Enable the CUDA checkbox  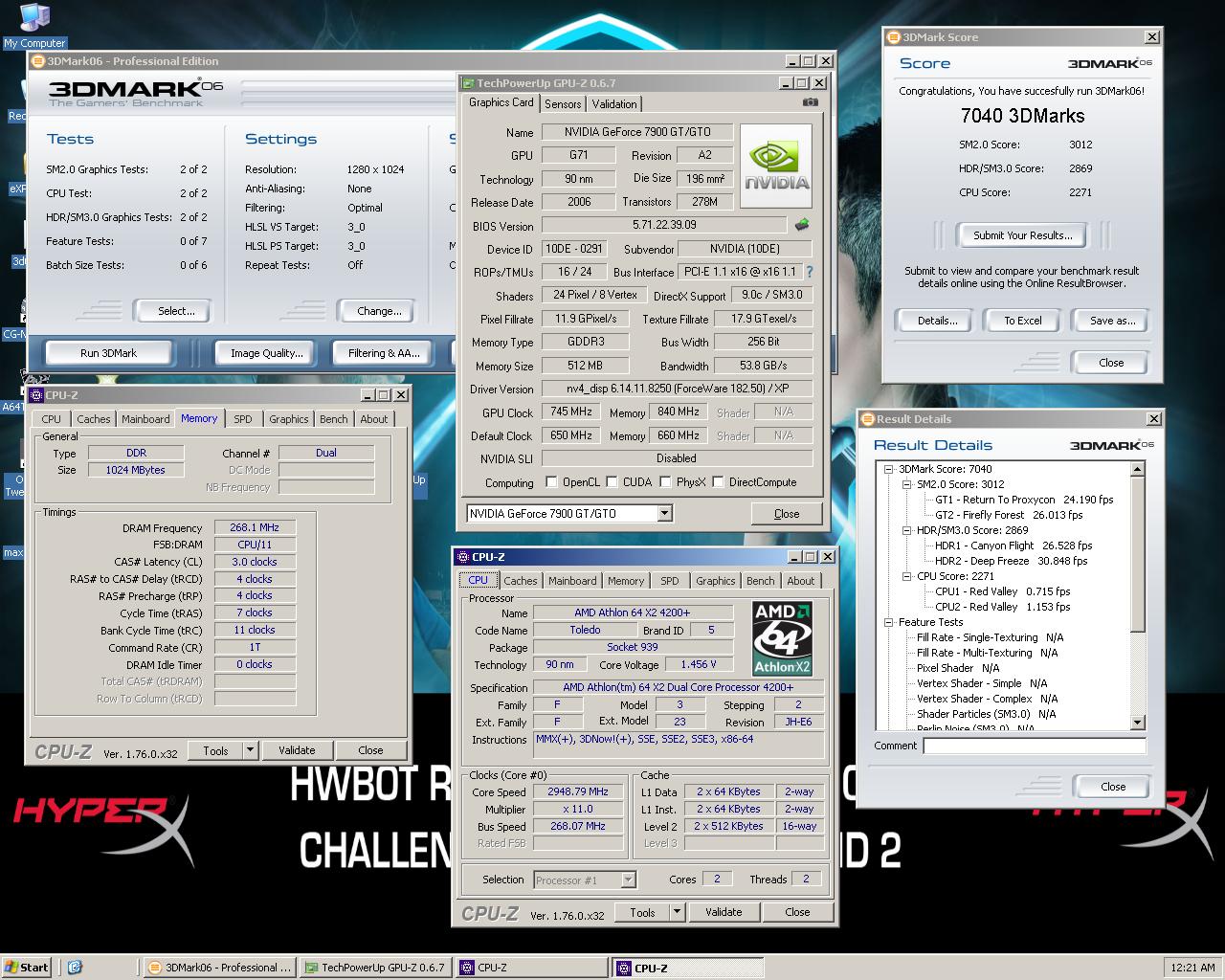(x=612, y=481)
